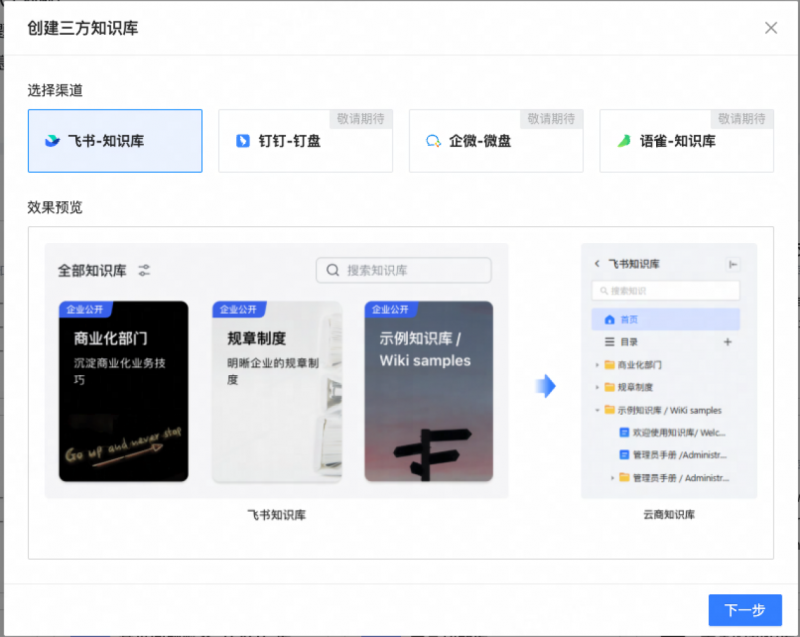Click the plus icon next to 目录

[x=727, y=342]
